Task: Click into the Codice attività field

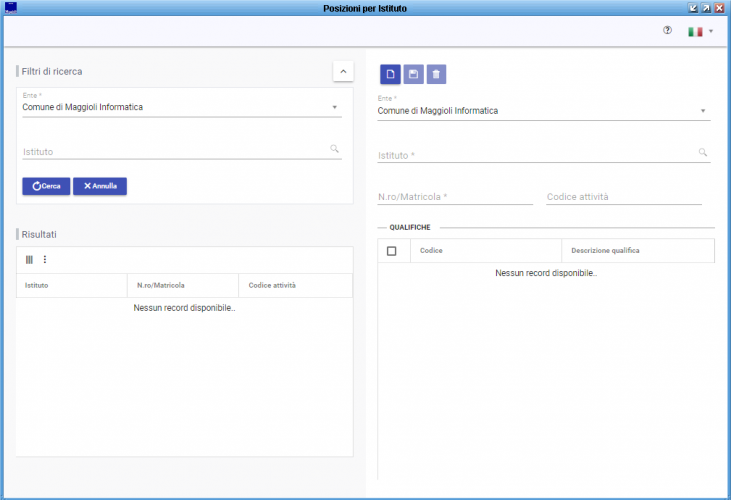Action: [623, 197]
